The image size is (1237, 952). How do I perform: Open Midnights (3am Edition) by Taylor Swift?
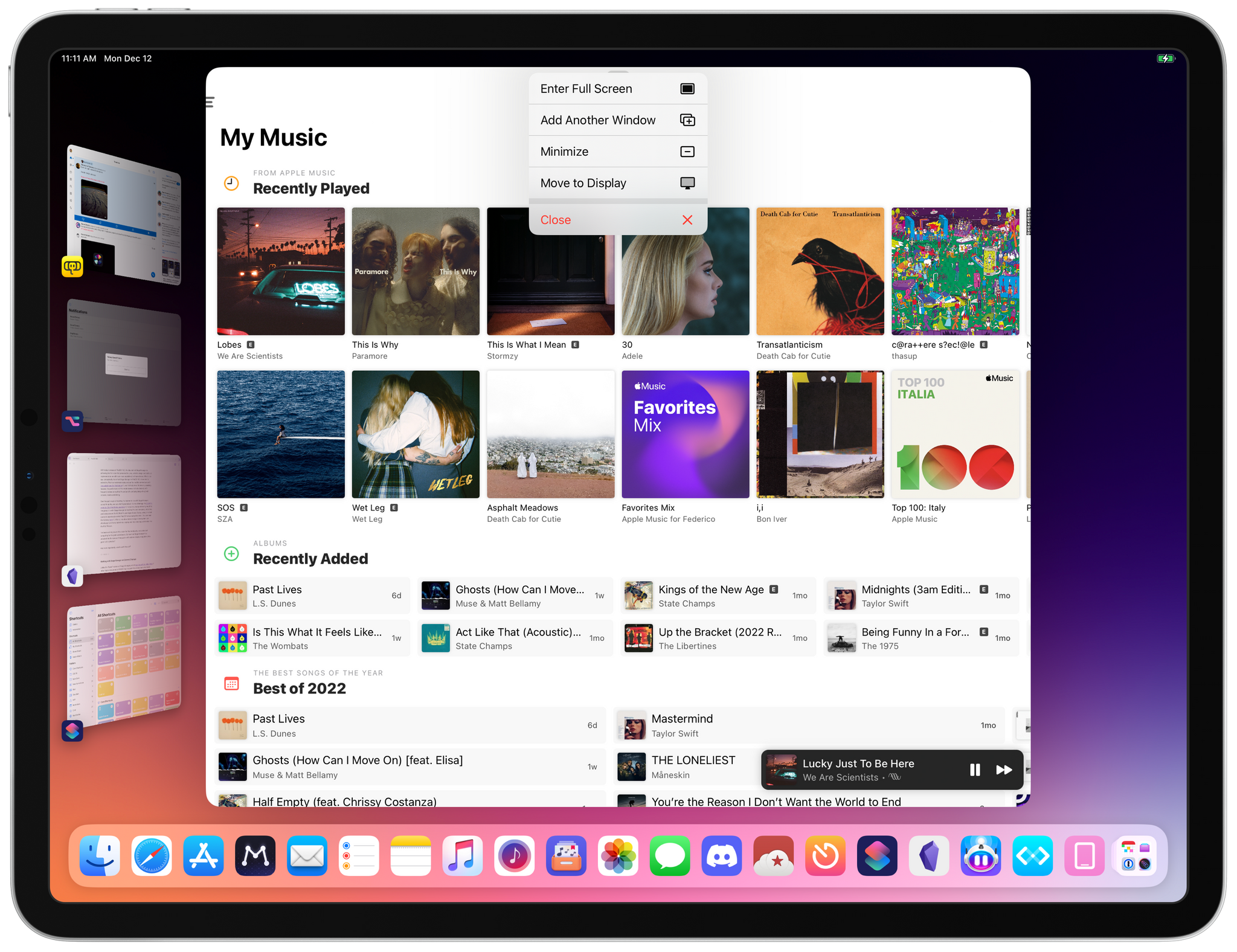(921, 596)
